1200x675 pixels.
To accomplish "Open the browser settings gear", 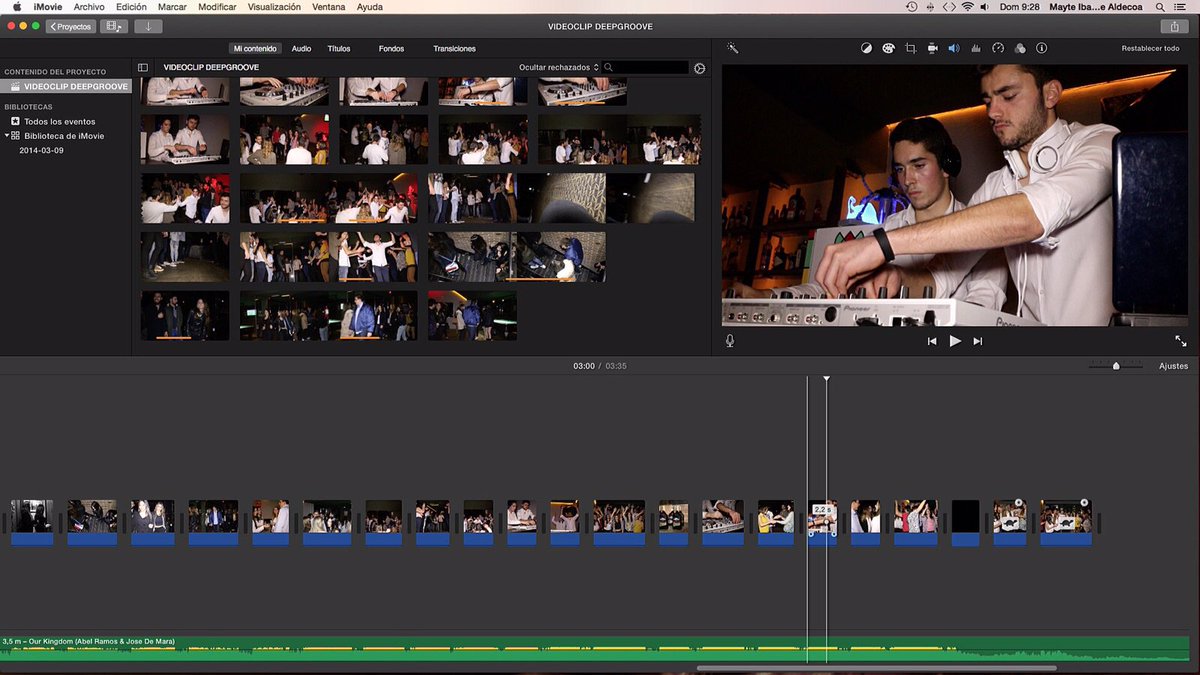I will [x=699, y=68].
